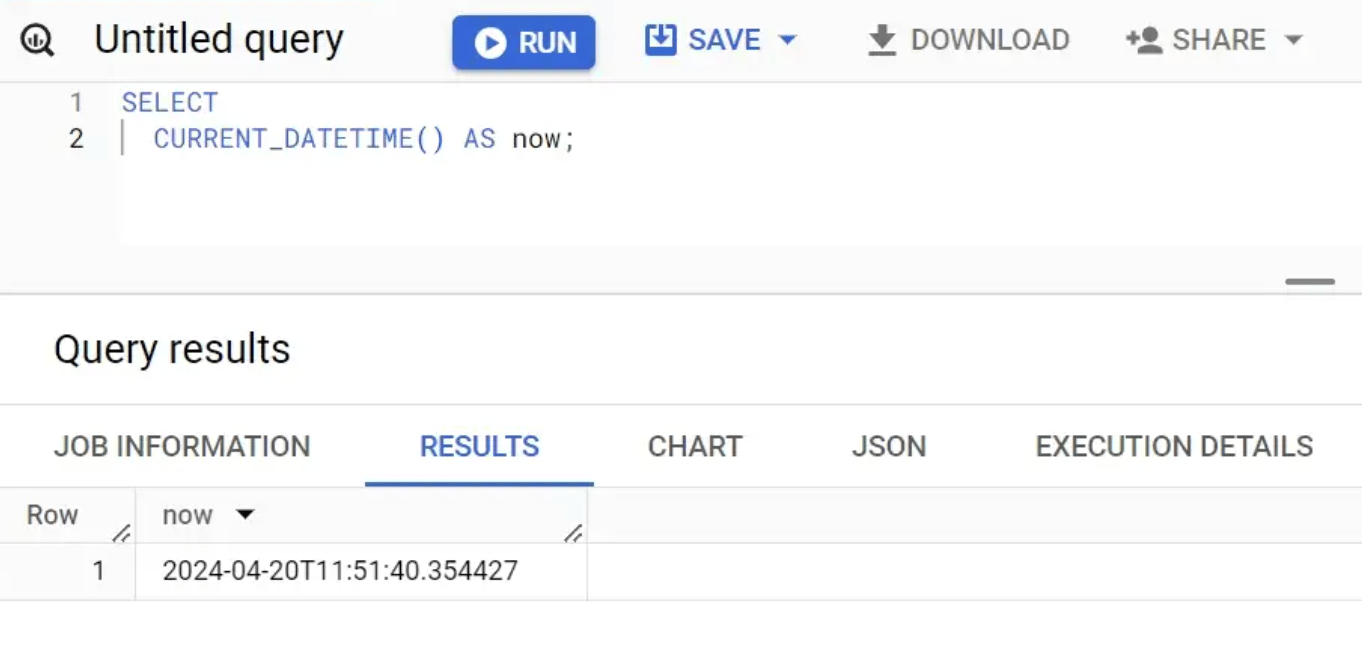Select the RESULTS tab

[x=479, y=446]
